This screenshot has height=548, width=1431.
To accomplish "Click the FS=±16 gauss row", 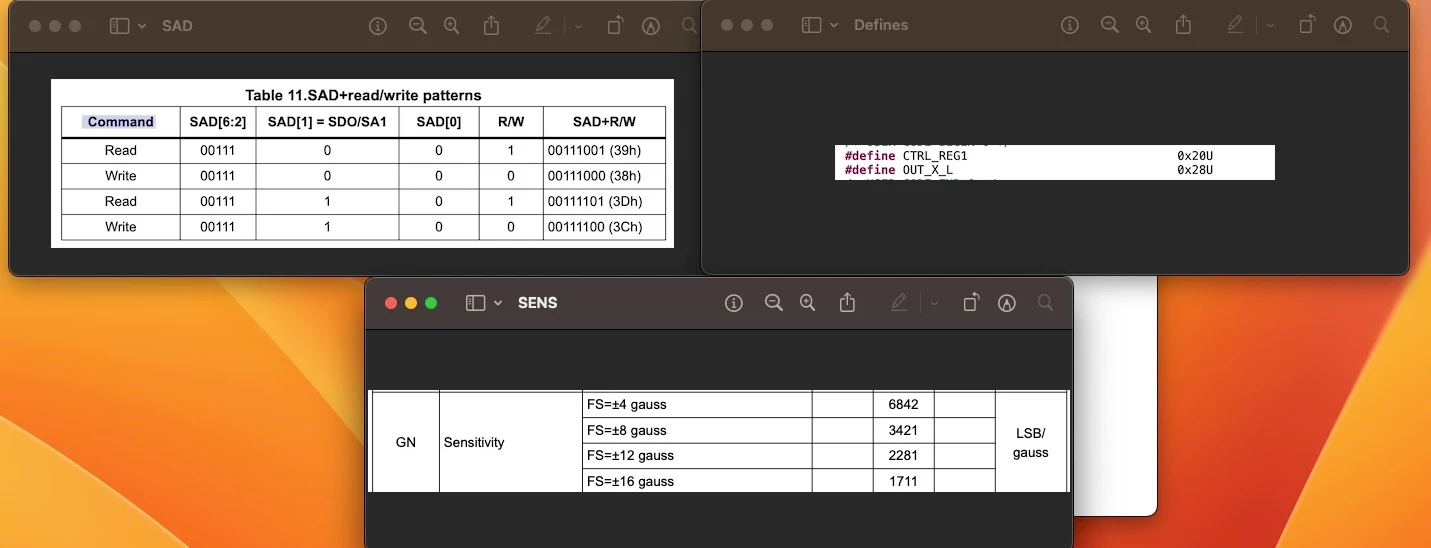I will tap(697, 481).
